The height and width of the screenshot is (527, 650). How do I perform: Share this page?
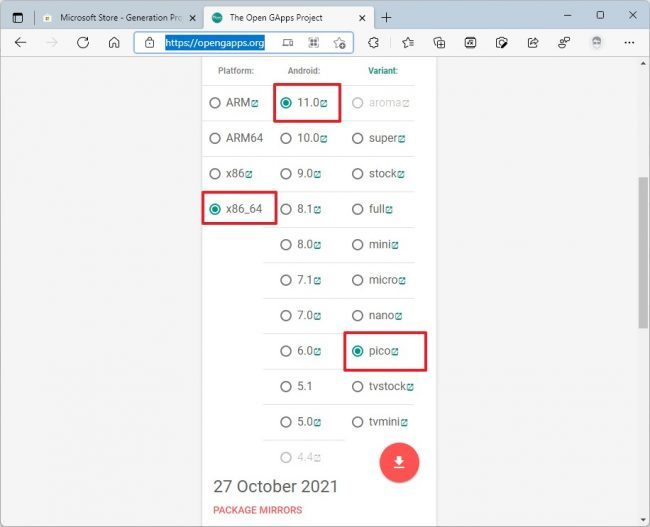click(x=533, y=42)
